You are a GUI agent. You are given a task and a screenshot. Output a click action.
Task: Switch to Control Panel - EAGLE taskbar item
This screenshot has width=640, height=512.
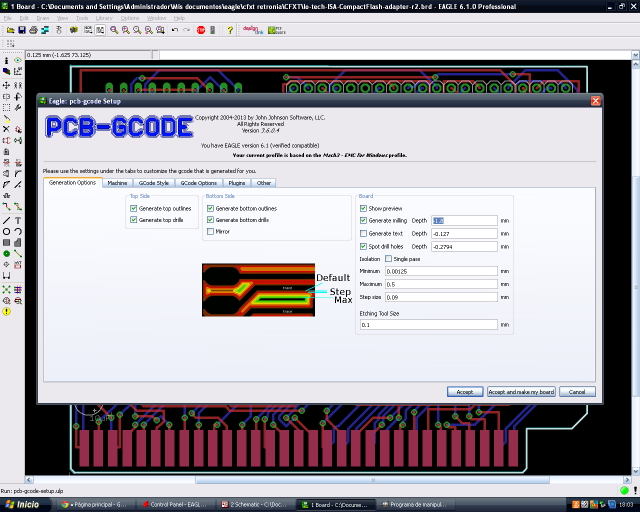coord(176,505)
